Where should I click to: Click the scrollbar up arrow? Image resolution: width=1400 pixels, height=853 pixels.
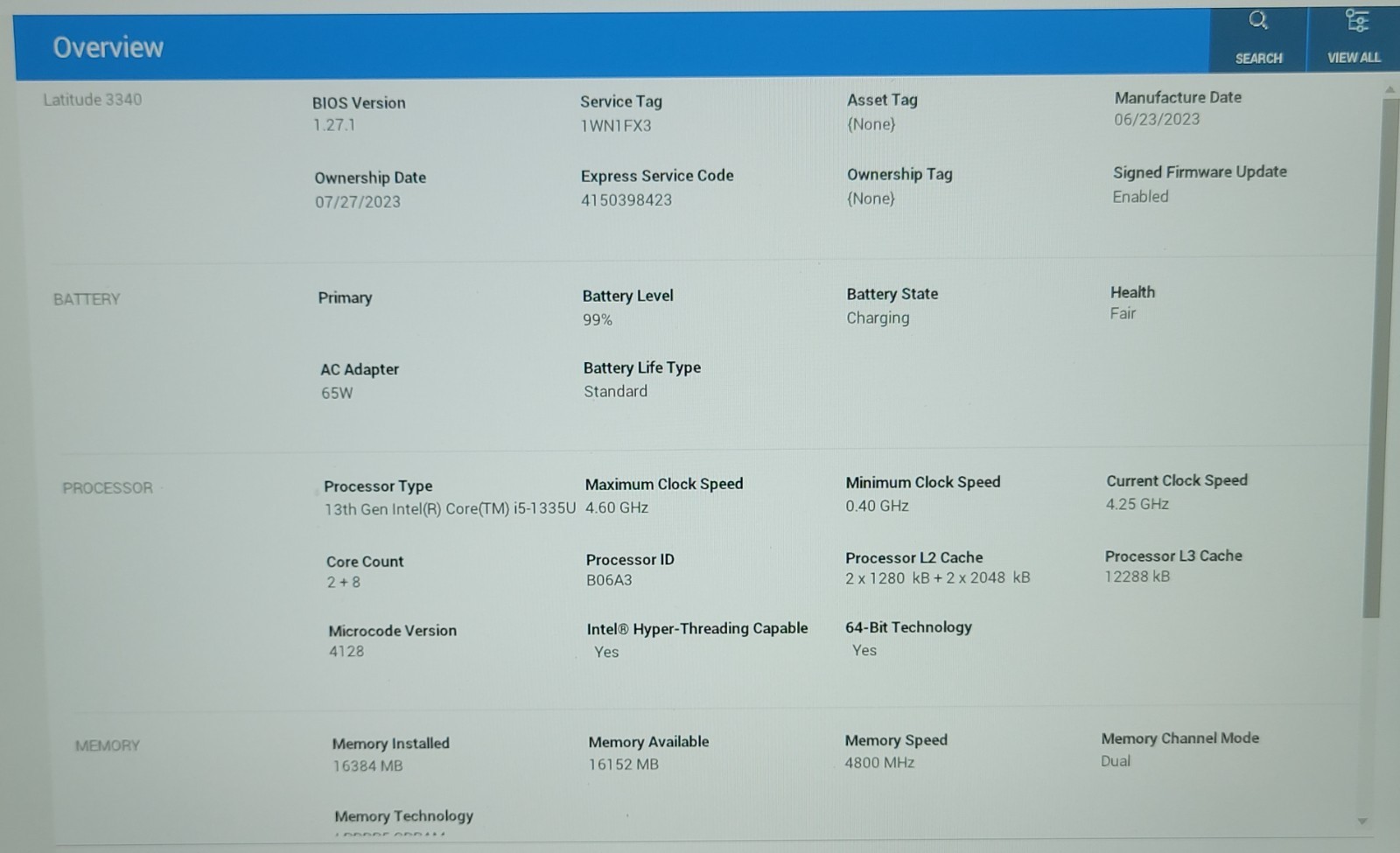click(1389, 89)
